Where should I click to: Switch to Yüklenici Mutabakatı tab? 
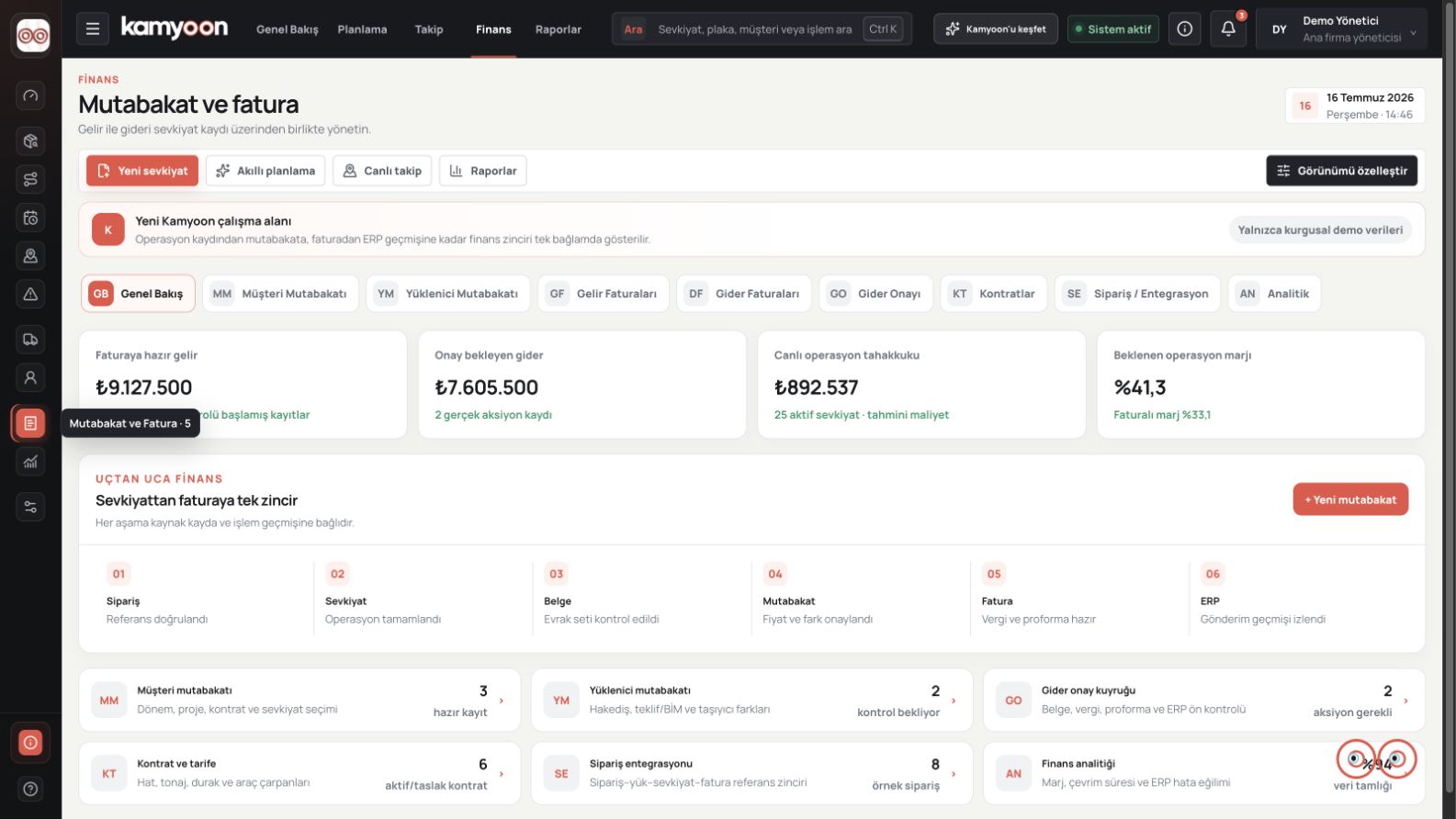448,294
